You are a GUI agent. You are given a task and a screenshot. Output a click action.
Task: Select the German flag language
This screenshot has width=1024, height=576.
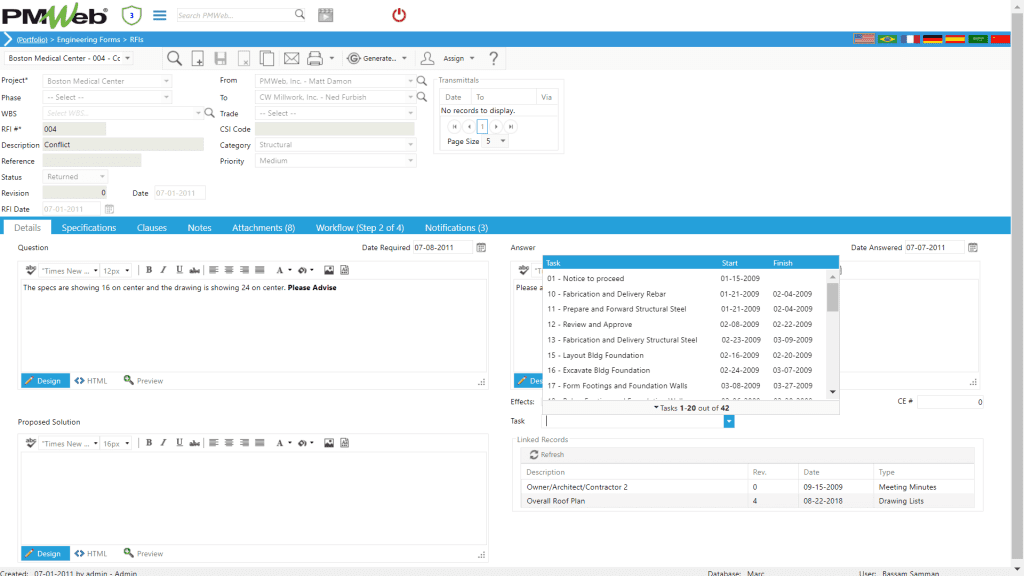(x=932, y=39)
